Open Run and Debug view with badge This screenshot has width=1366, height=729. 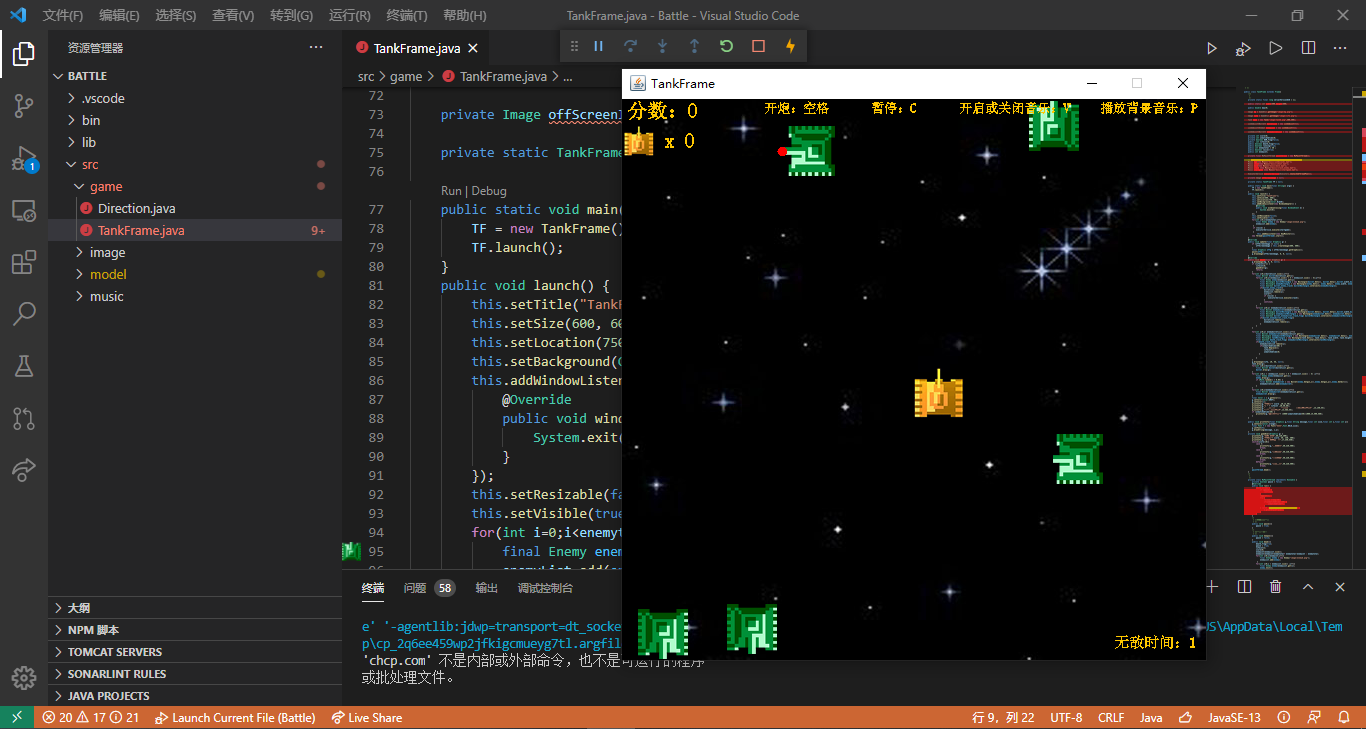click(24, 158)
